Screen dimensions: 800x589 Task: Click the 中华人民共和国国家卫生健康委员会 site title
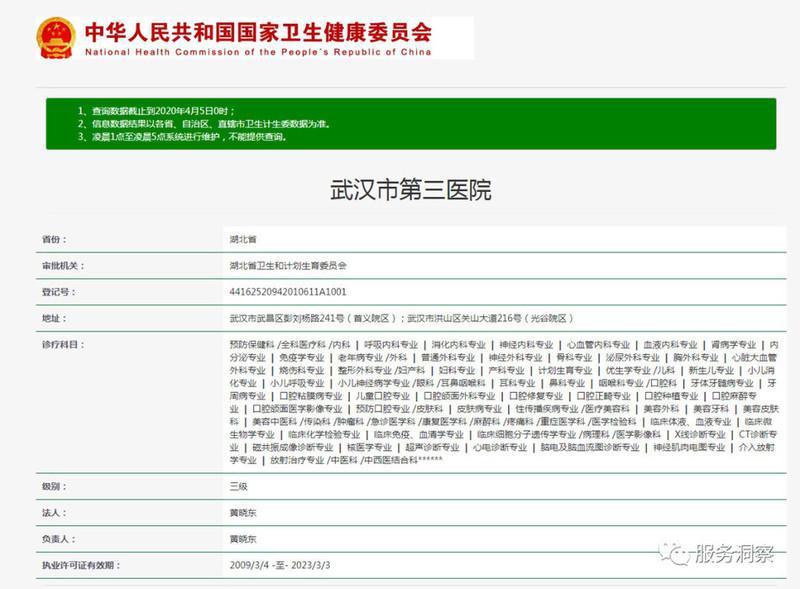(x=258, y=31)
